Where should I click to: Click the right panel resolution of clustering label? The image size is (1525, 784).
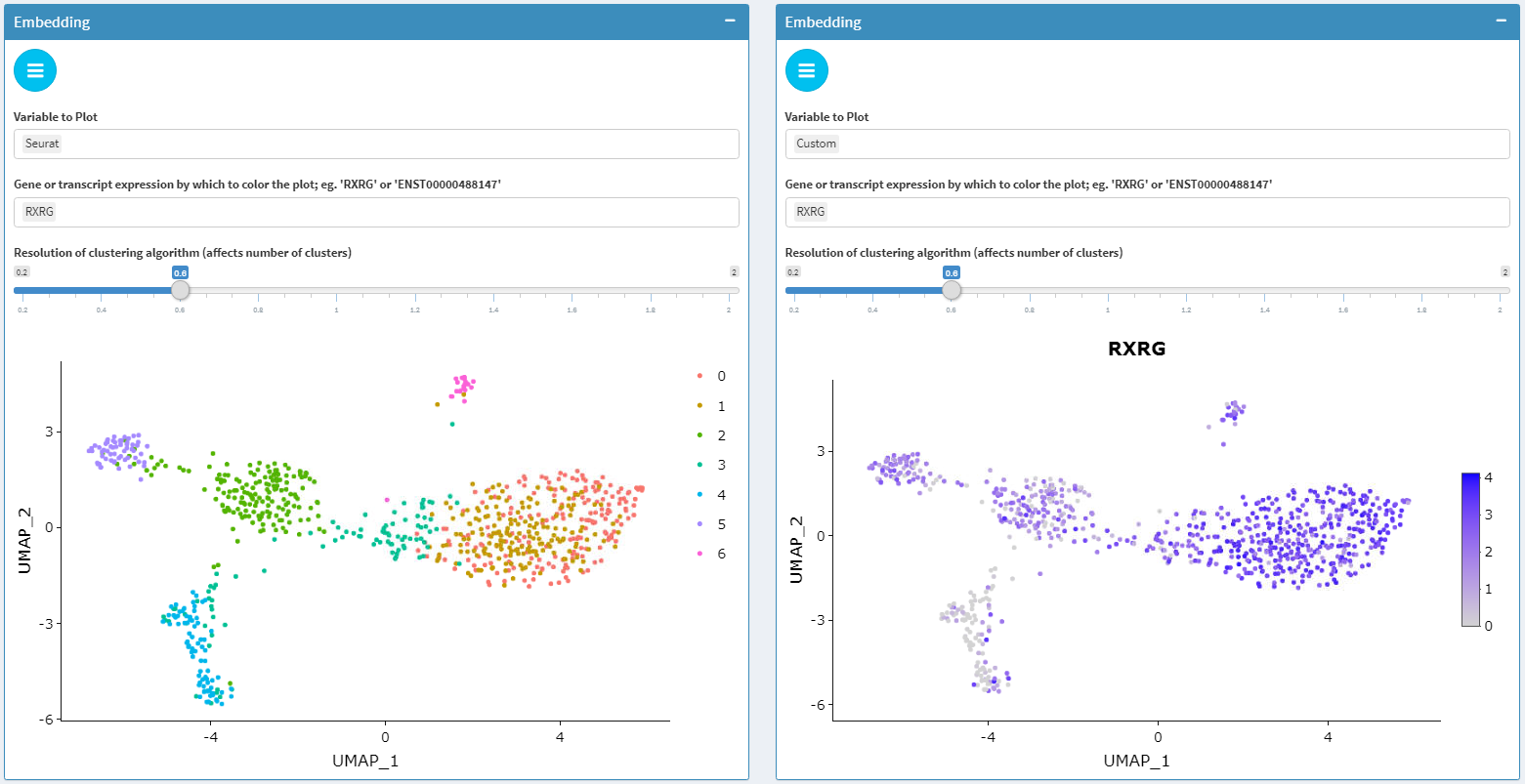tap(953, 253)
